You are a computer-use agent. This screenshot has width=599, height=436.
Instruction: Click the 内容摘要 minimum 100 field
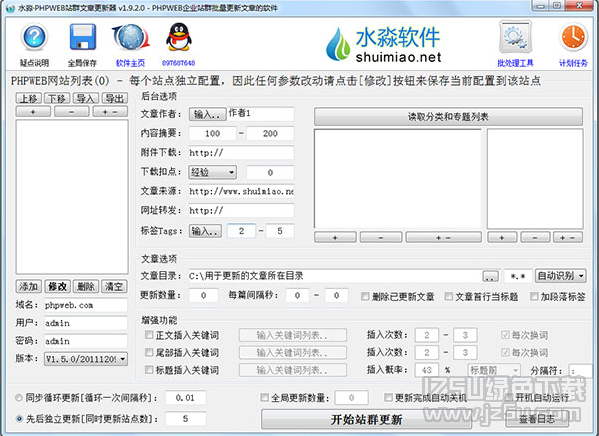click(212, 133)
